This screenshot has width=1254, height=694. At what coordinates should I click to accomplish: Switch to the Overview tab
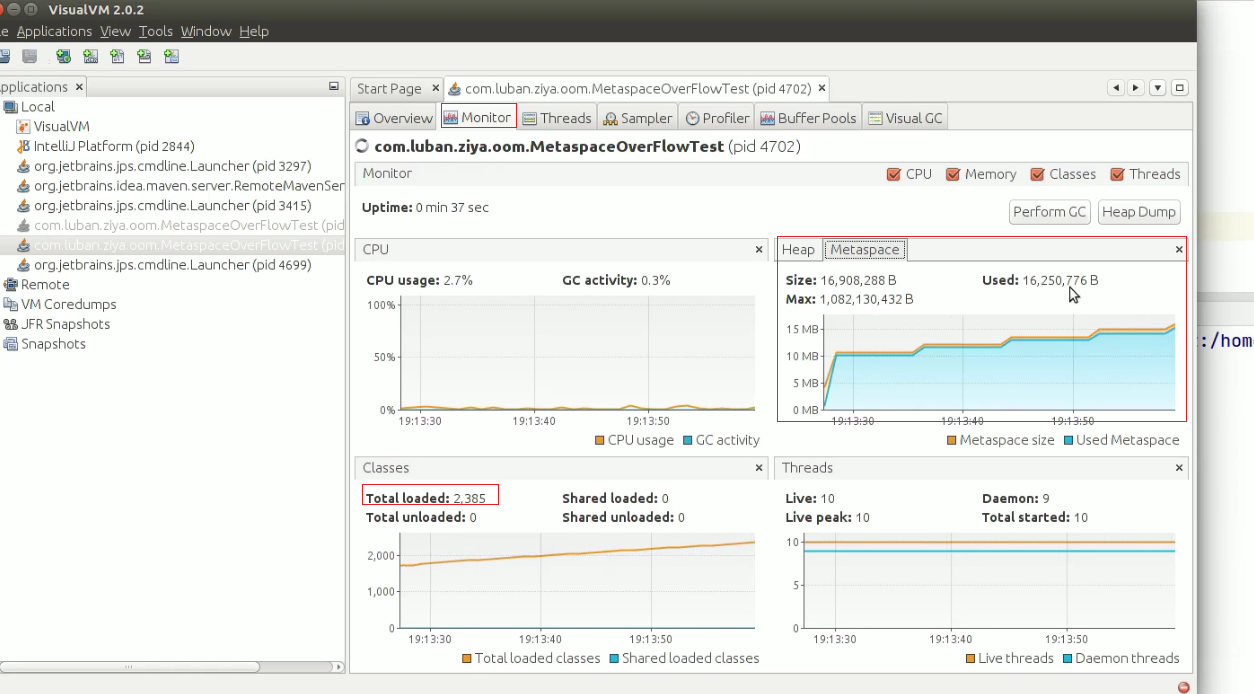pyautogui.click(x=393, y=118)
